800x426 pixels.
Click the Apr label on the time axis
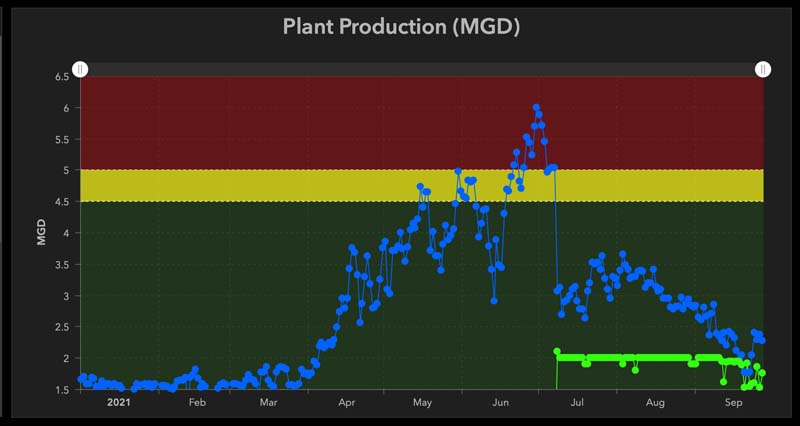(347, 402)
